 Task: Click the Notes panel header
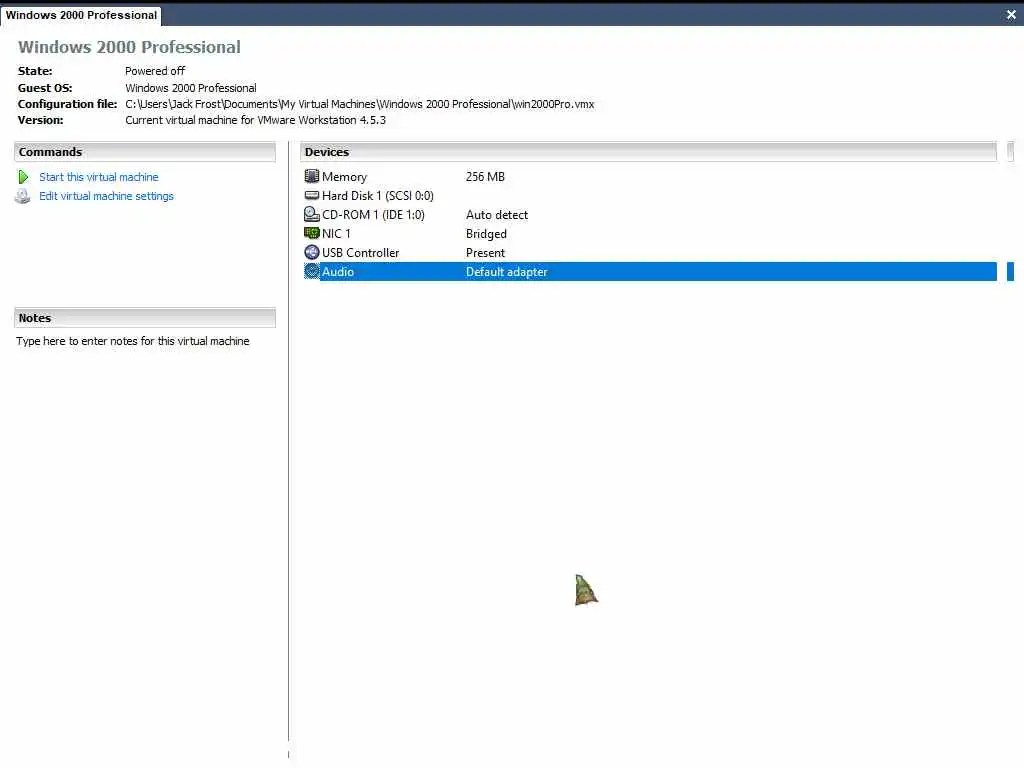pyautogui.click(x=145, y=318)
